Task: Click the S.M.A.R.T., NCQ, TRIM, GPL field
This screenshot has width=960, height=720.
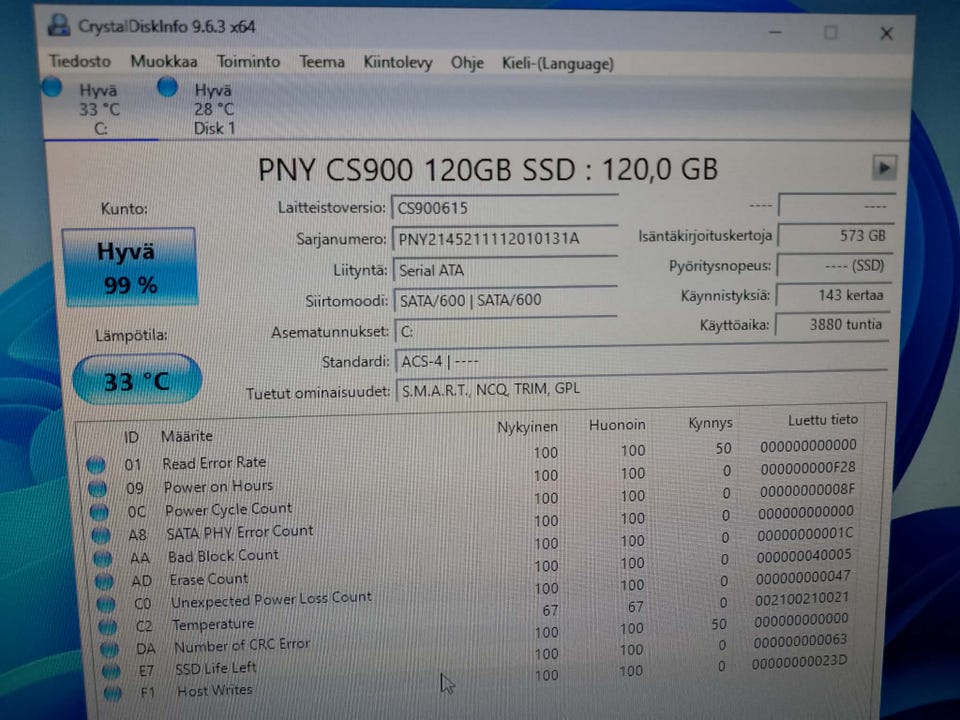Action: pyautogui.click(x=641, y=389)
